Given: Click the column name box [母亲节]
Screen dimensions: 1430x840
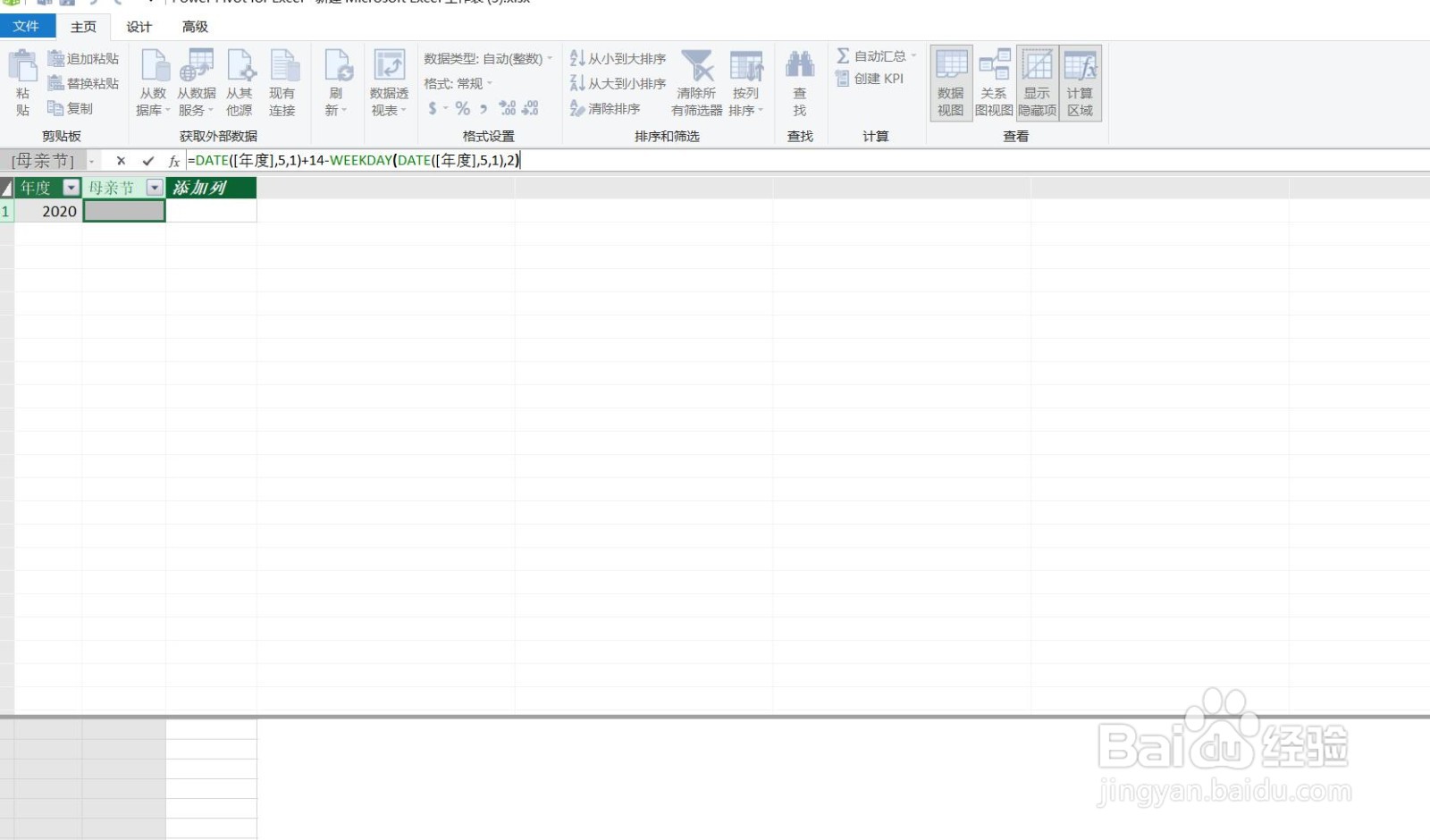Looking at the screenshot, I should click(43, 161).
